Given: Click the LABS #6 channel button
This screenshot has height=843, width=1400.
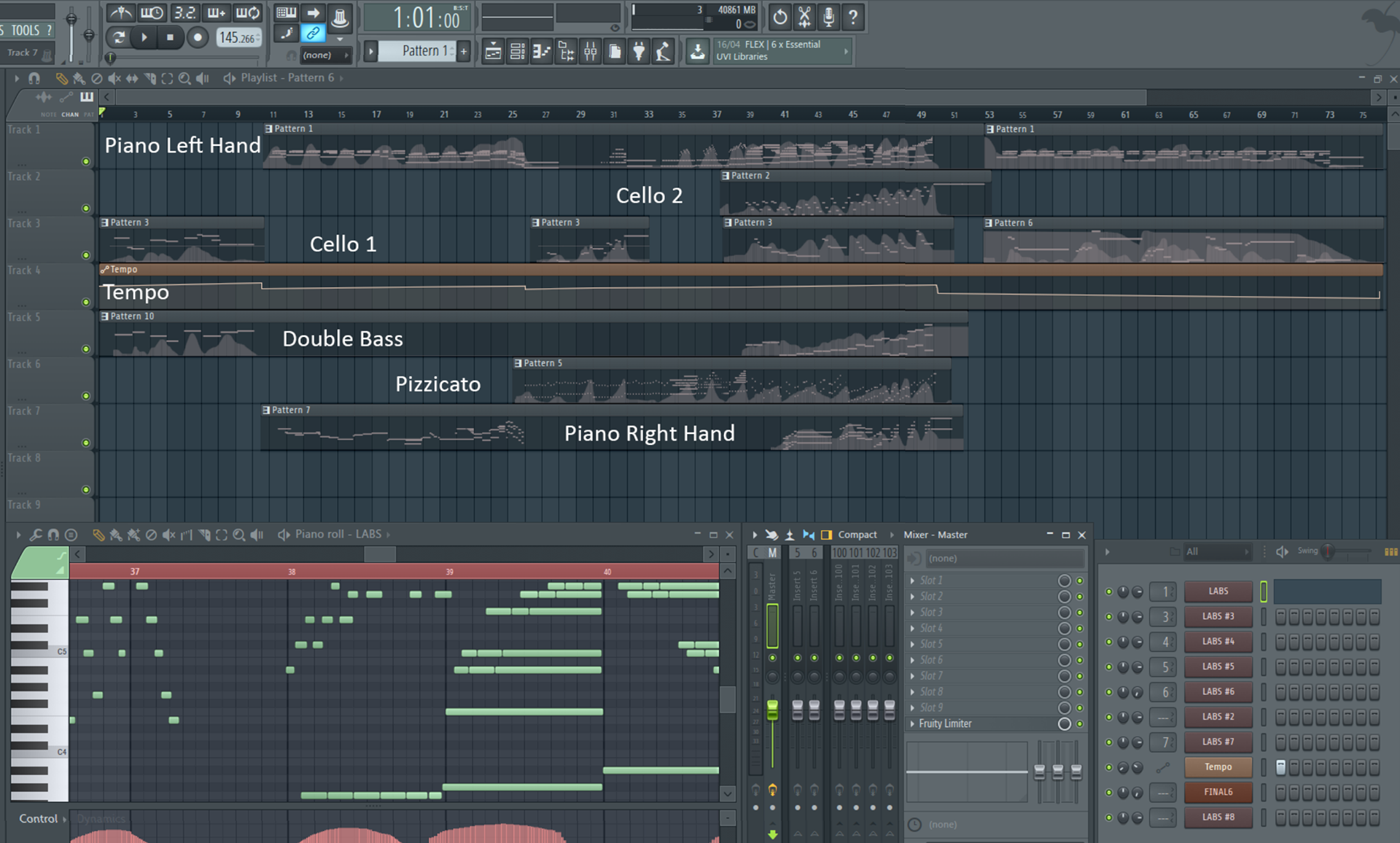Looking at the screenshot, I should click(x=1218, y=691).
